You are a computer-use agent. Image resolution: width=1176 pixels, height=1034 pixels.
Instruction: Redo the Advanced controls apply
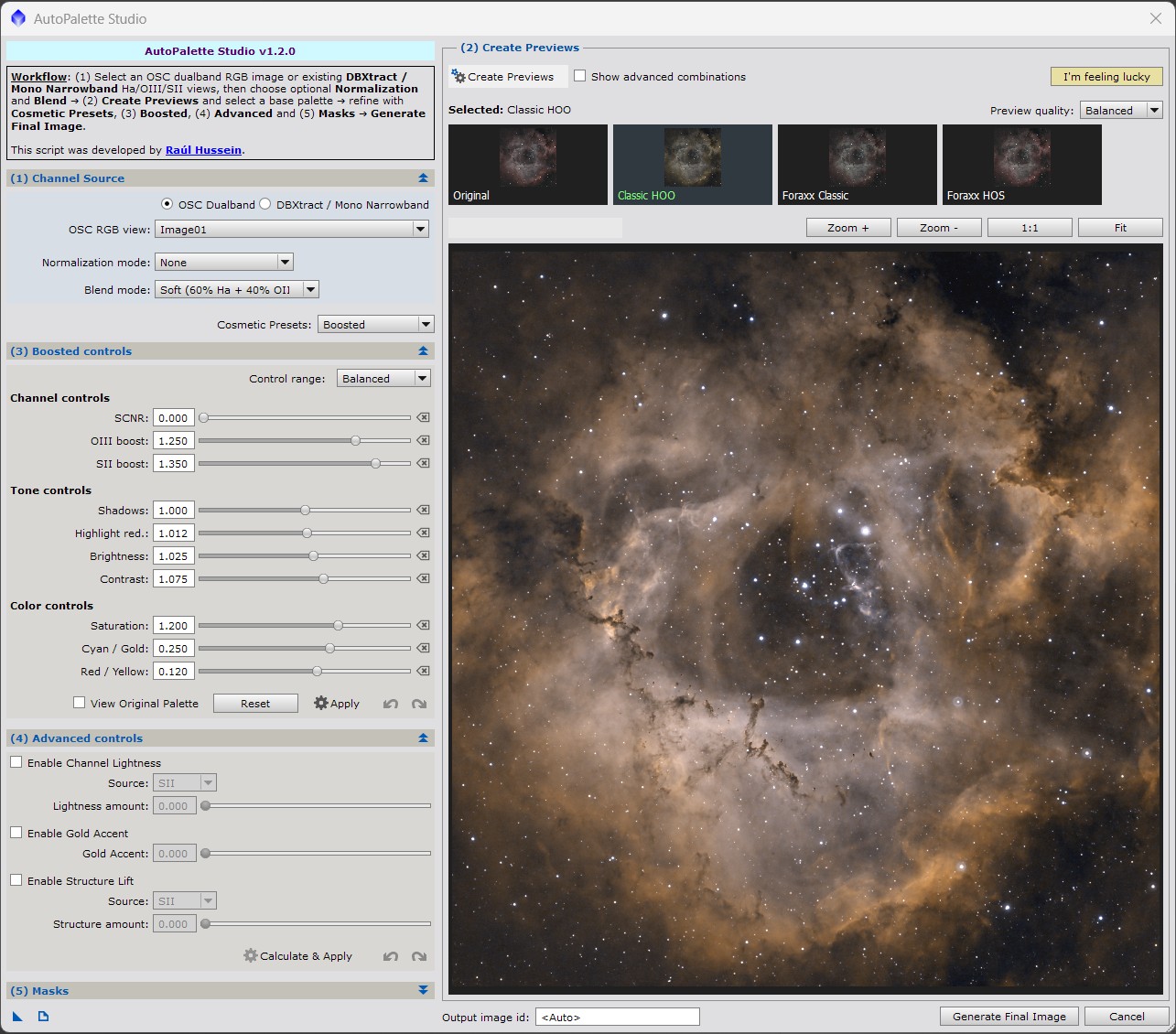(x=419, y=956)
